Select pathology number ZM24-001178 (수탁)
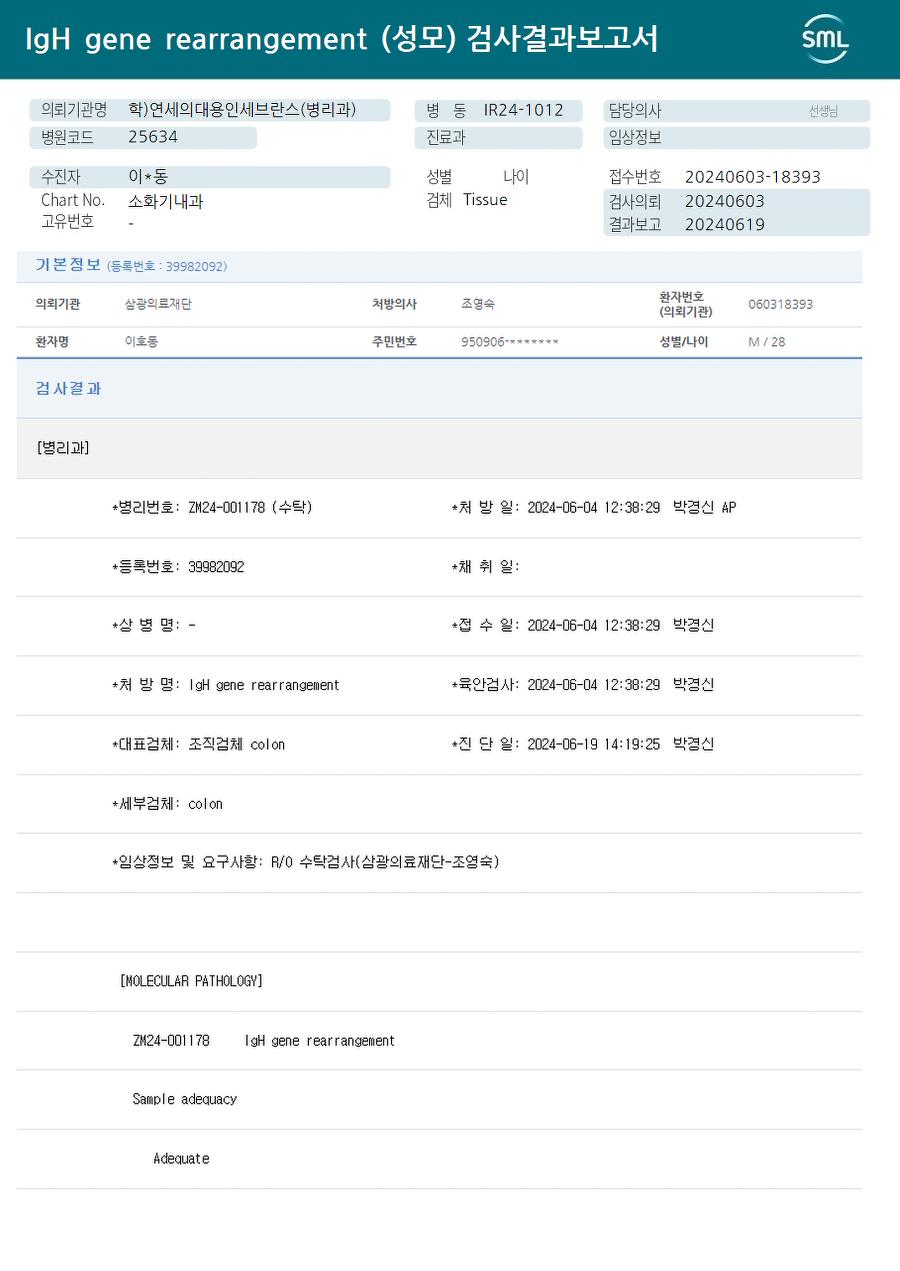This screenshot has width=900, height=1271. 212,508
